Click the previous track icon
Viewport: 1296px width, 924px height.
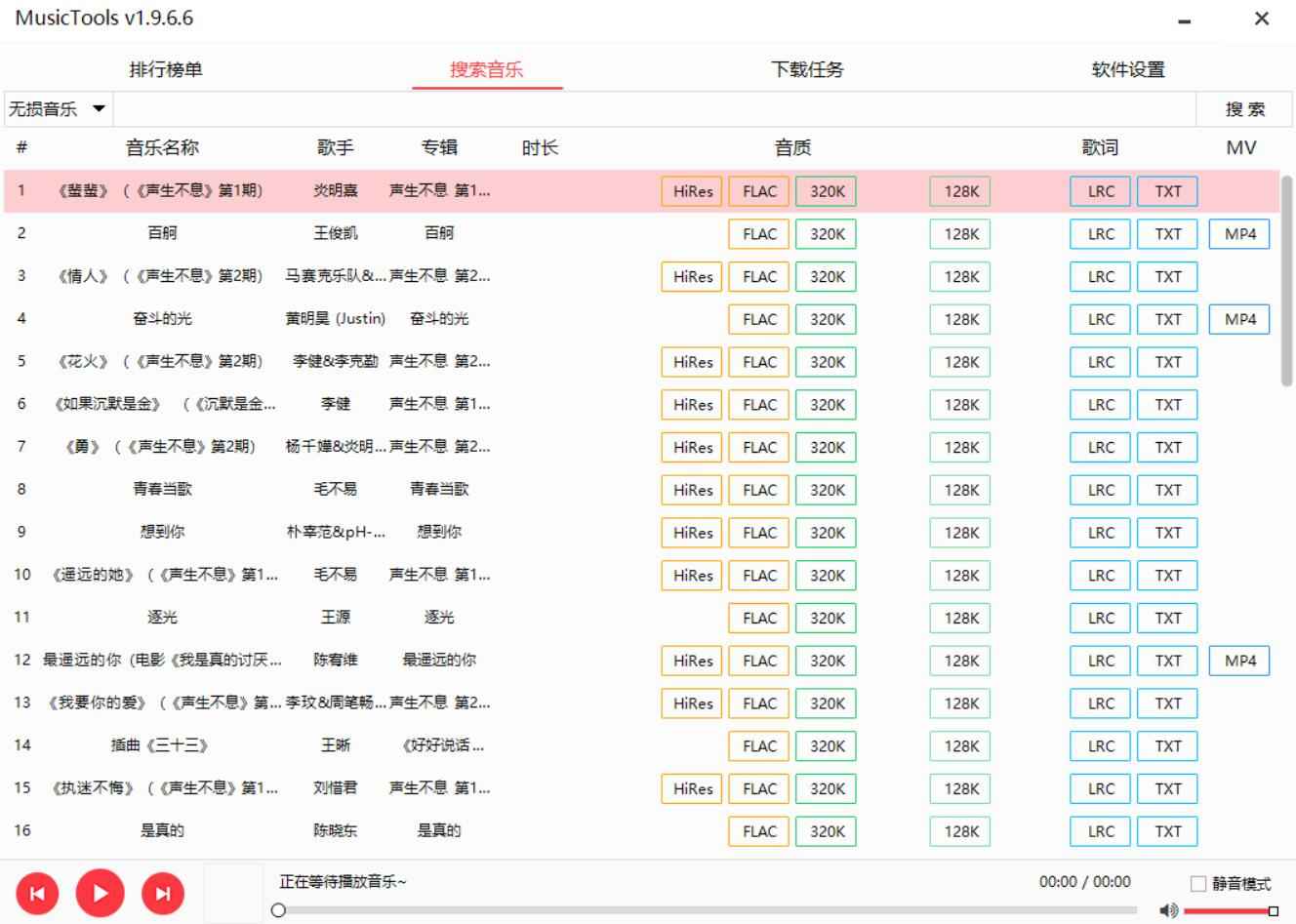(x=37, y=892)
